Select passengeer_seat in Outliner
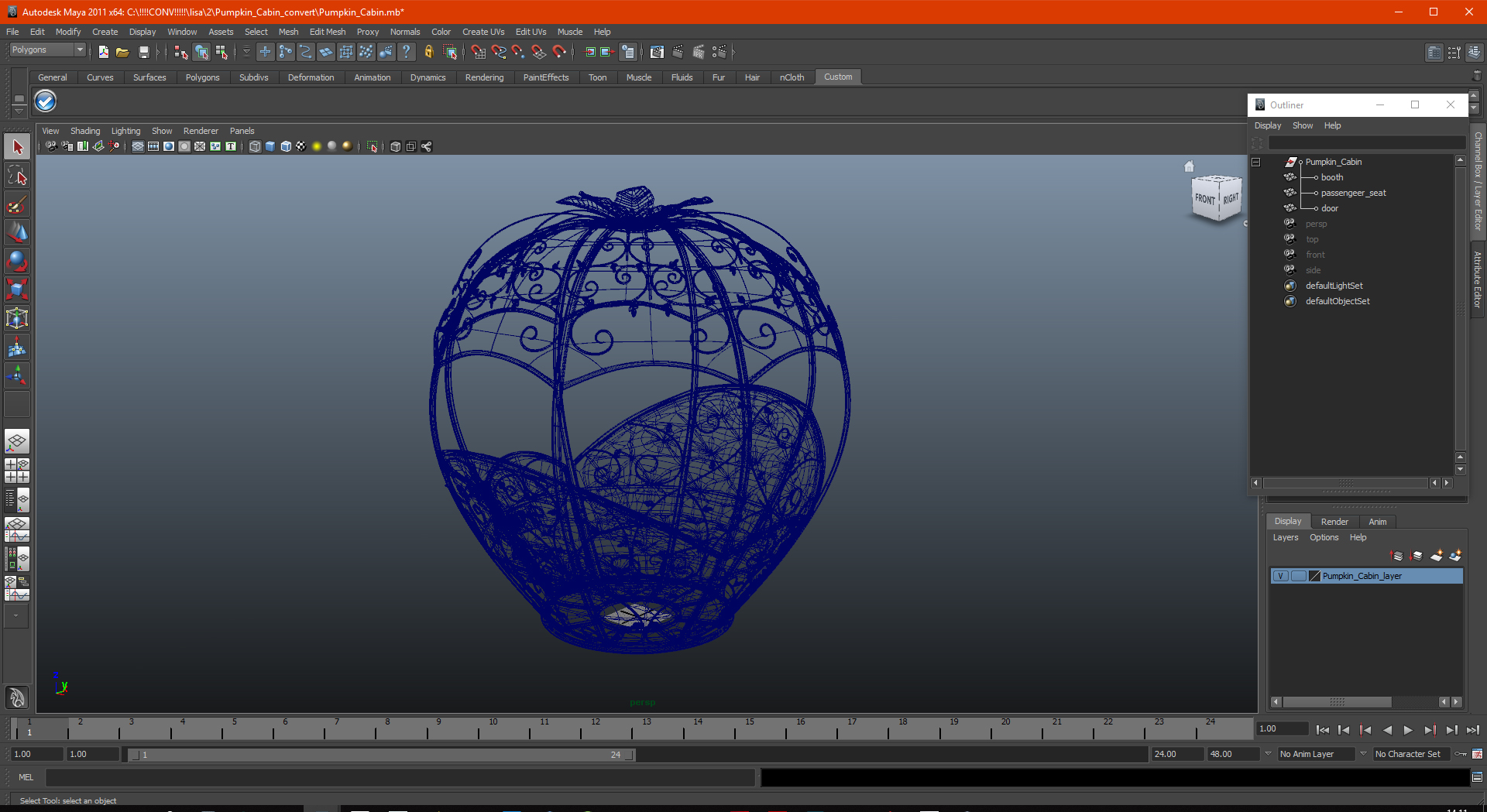The height and width of the screenshot is (812, 1487). click(1353, 193)
